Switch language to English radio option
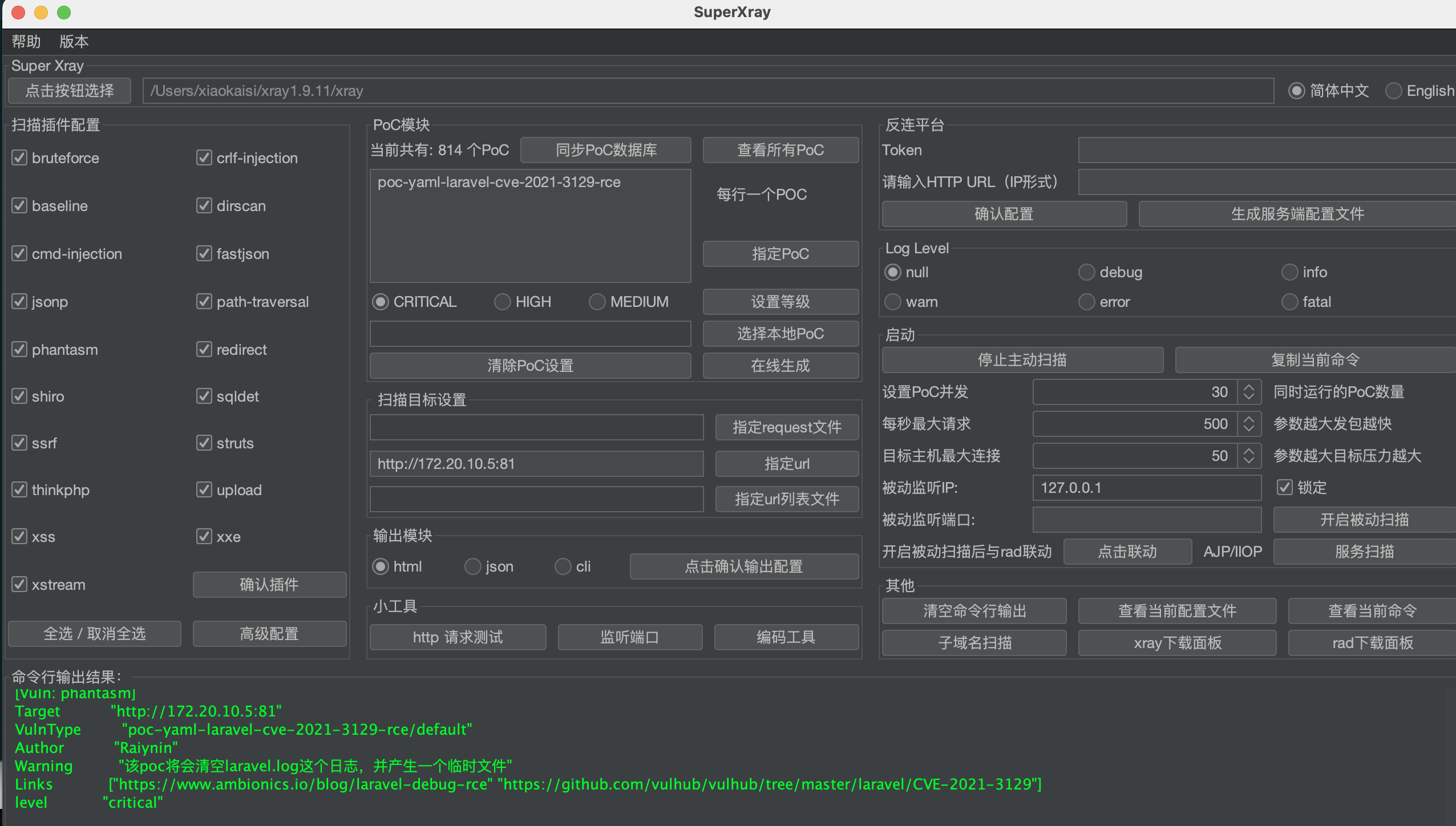 1394,90
